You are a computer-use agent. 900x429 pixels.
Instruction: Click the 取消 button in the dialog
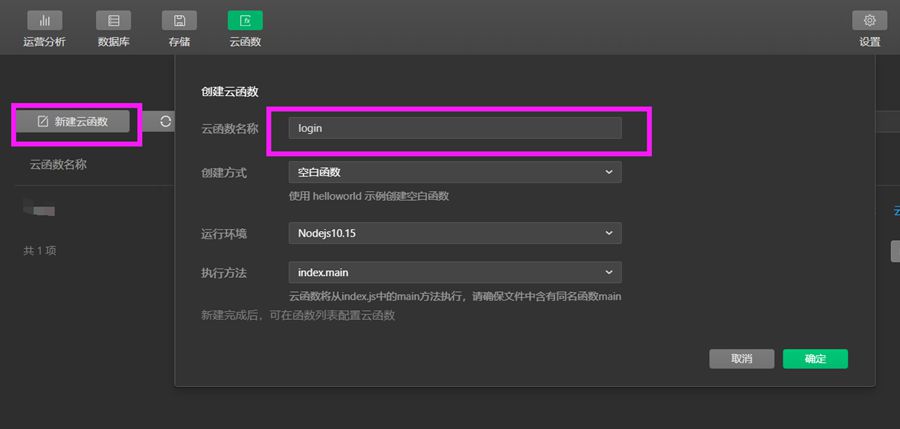point(741,359)
